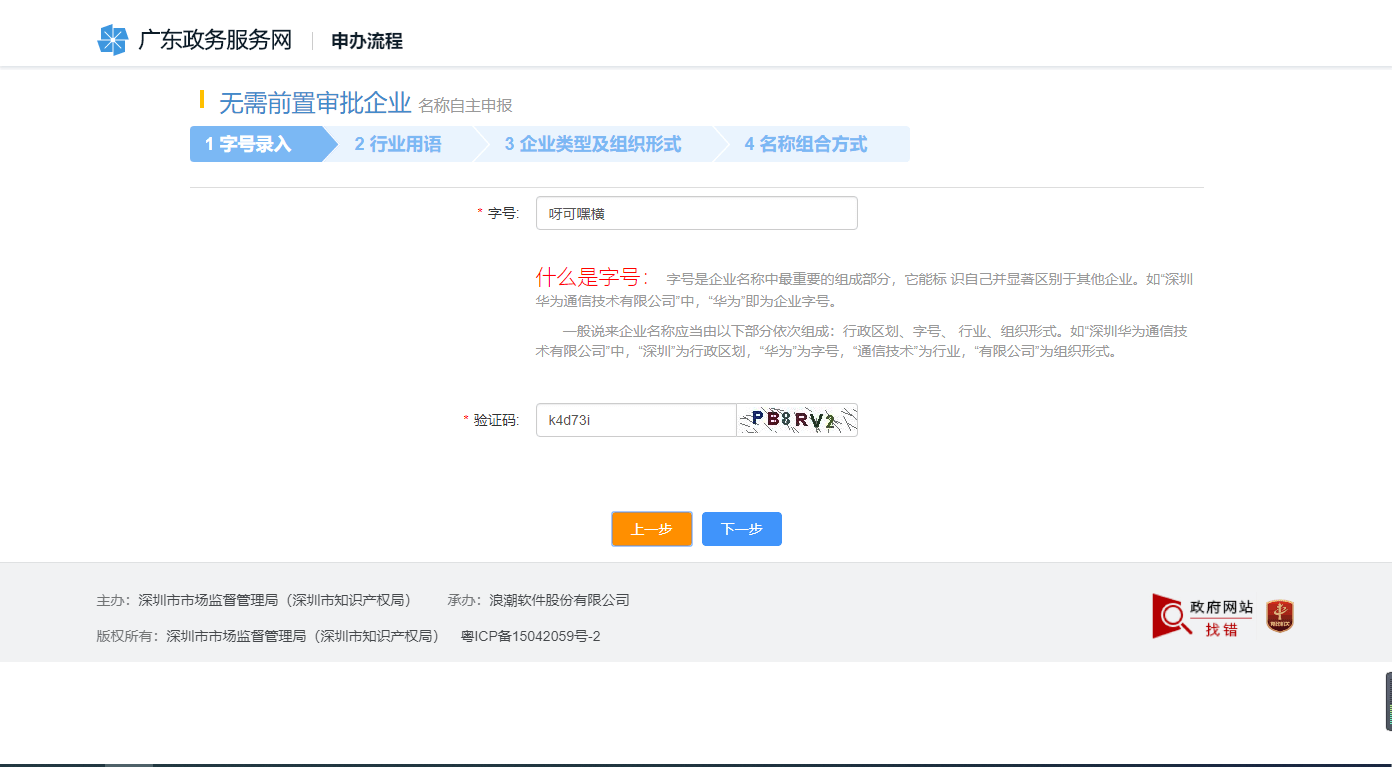Select the active 1 字号录入 step
The height and width of the screenshot is (767, 1392).
click(x=250, y=144)
